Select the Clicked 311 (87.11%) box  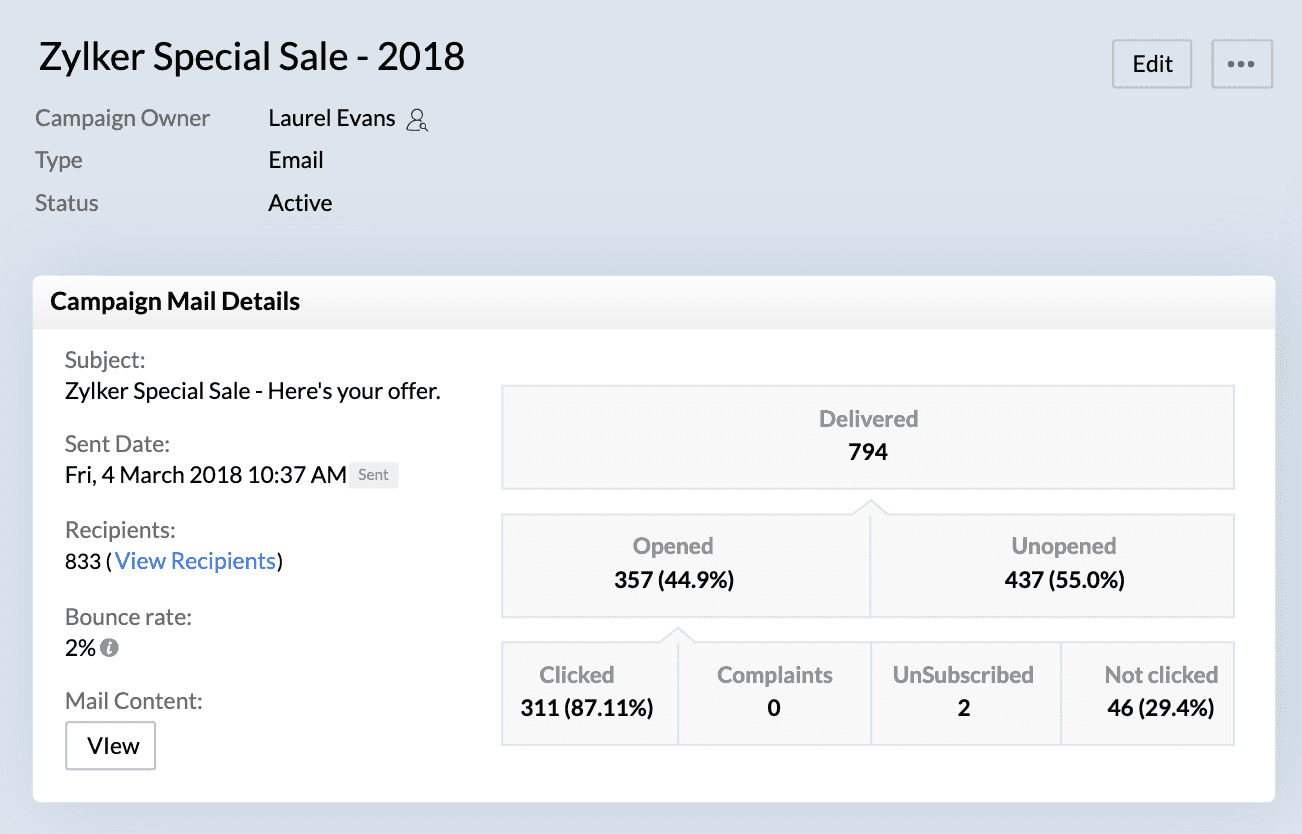[590, 693]
